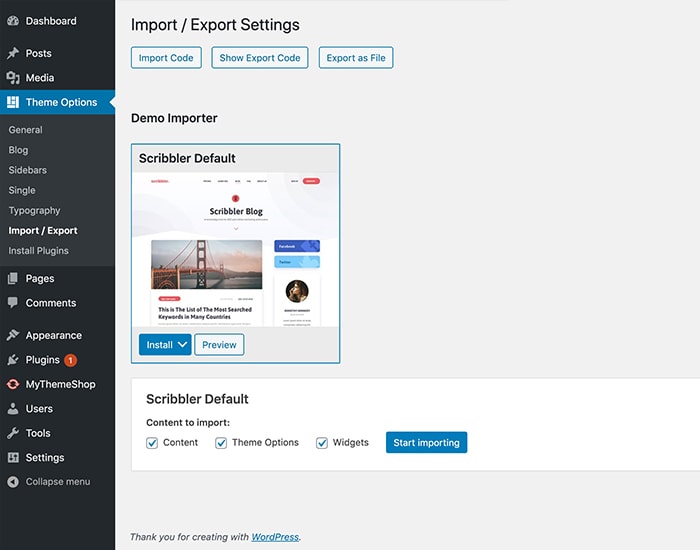This screenshot has height=550, width=700.
Task: Open the Tools menu
Action: point(58,433)
